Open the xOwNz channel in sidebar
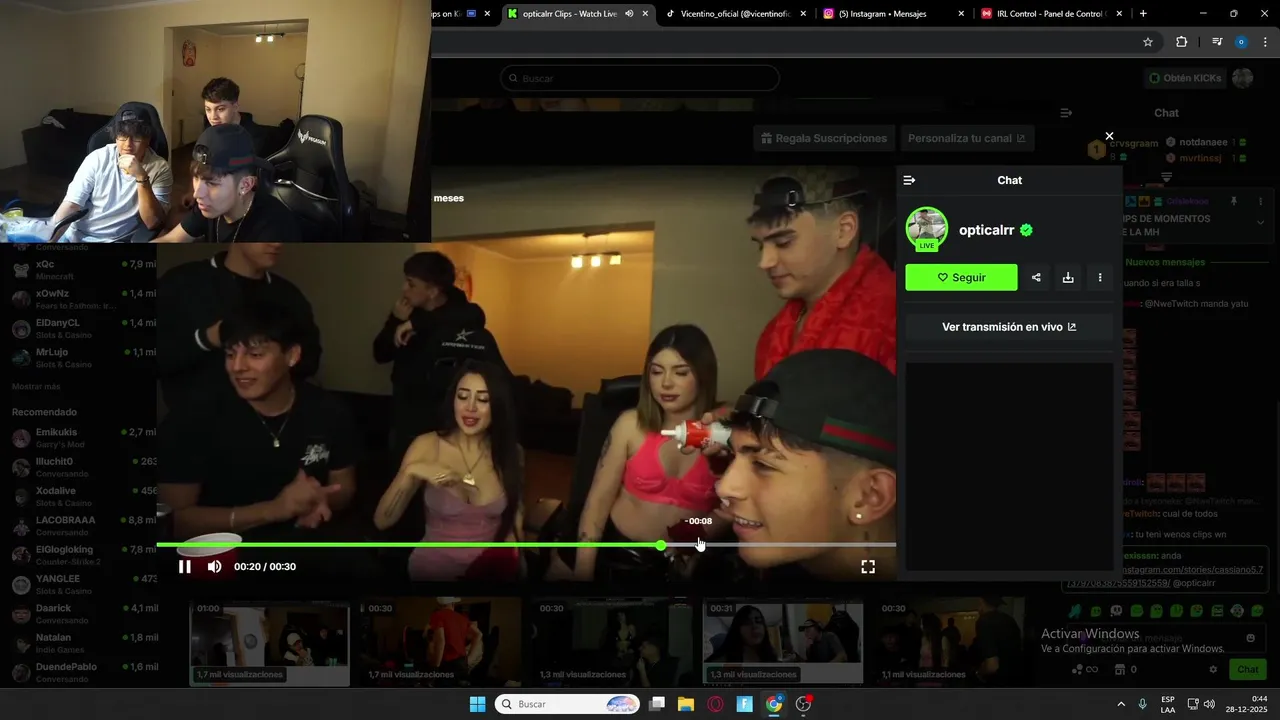The image size is (1280, 720). (78, 298)
